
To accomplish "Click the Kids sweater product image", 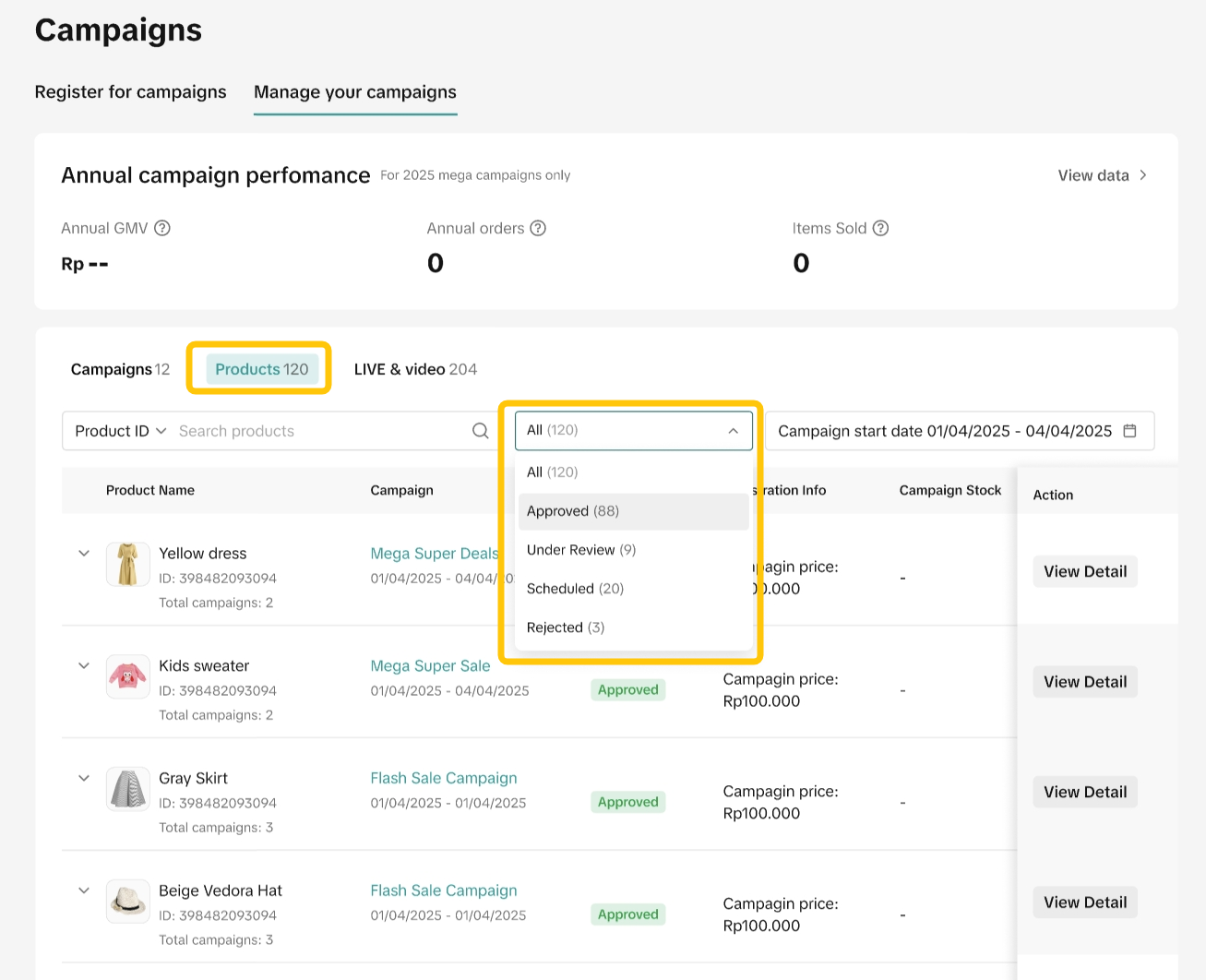I will [x=127, y=677].
